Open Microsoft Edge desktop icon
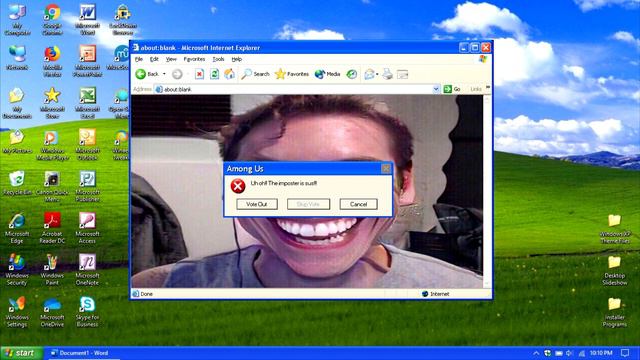Viewport: 640px width, 360px height. (17, 229)
